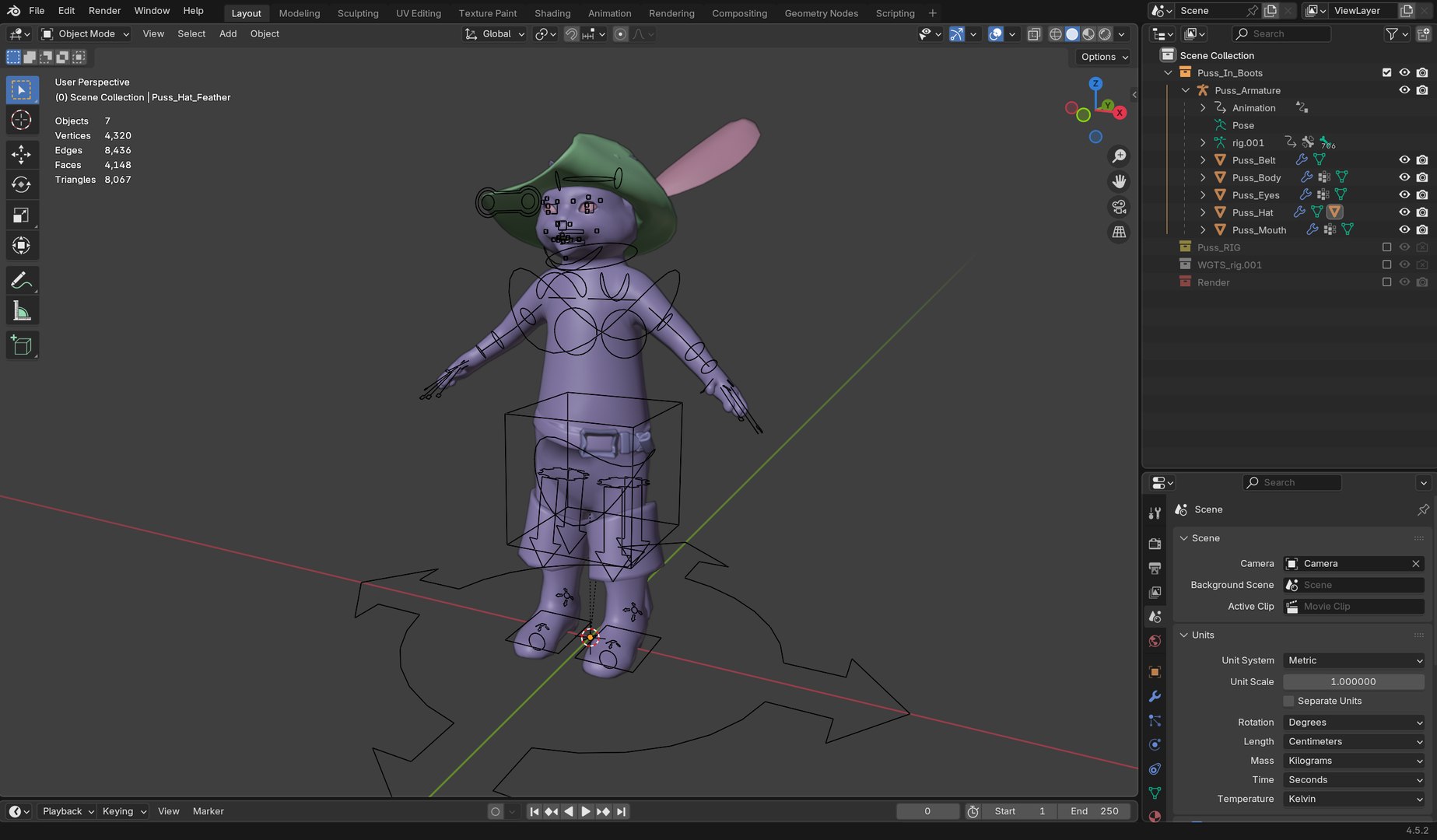Select the Measure tool
The image size is (1437, 840).
coord(22,311)
